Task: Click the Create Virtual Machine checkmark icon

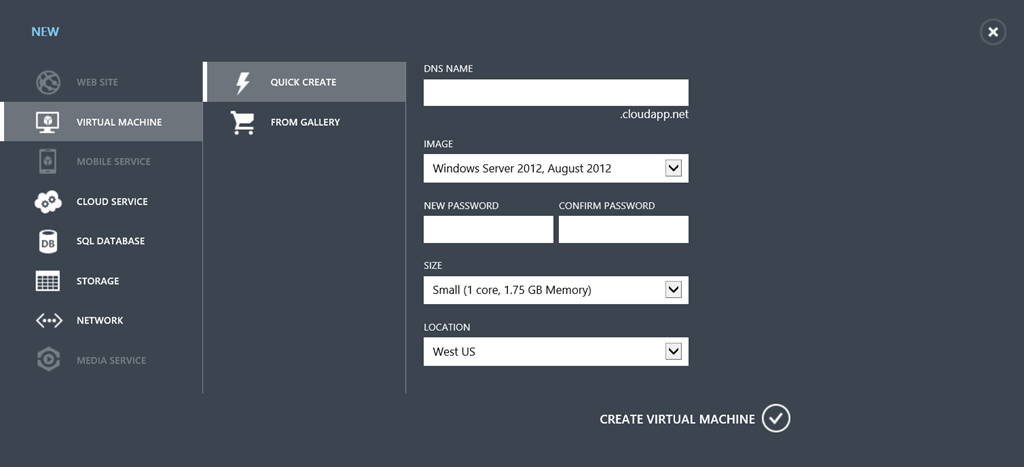Action: pos(776,419)
